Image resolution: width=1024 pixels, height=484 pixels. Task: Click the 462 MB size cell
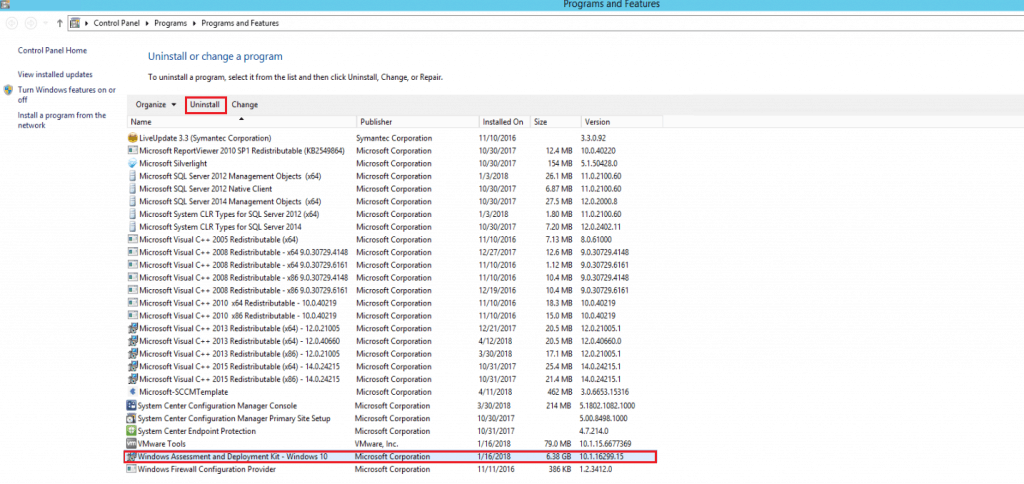click(x=560, y=393)
